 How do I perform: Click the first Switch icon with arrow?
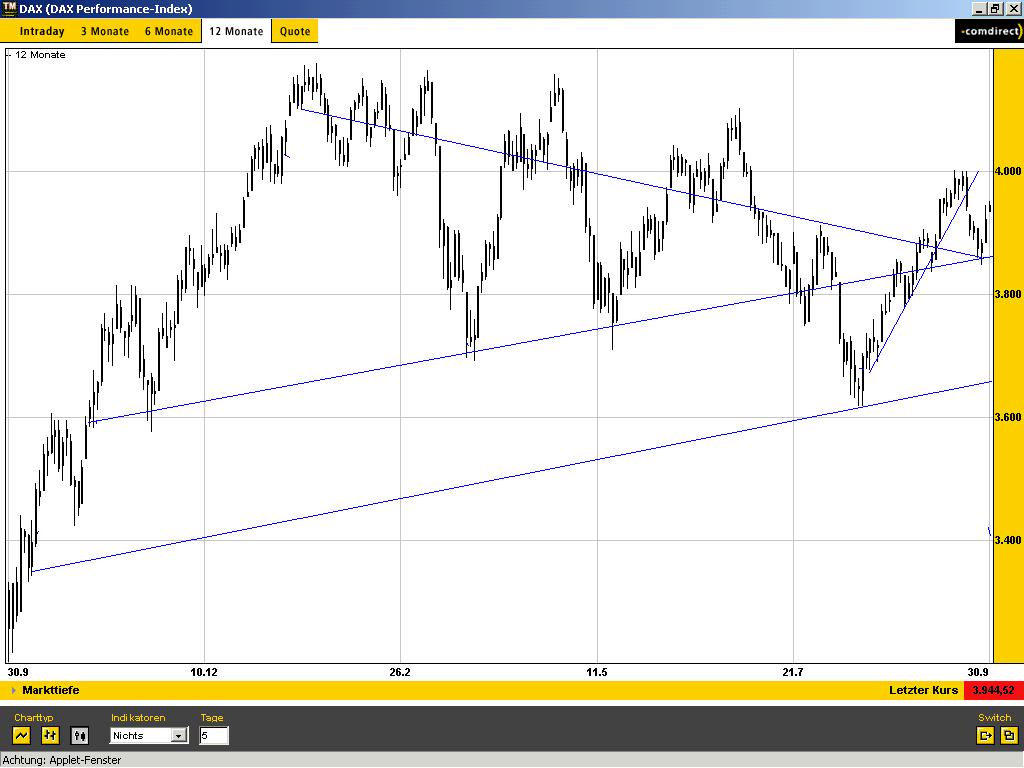point(986,736)
